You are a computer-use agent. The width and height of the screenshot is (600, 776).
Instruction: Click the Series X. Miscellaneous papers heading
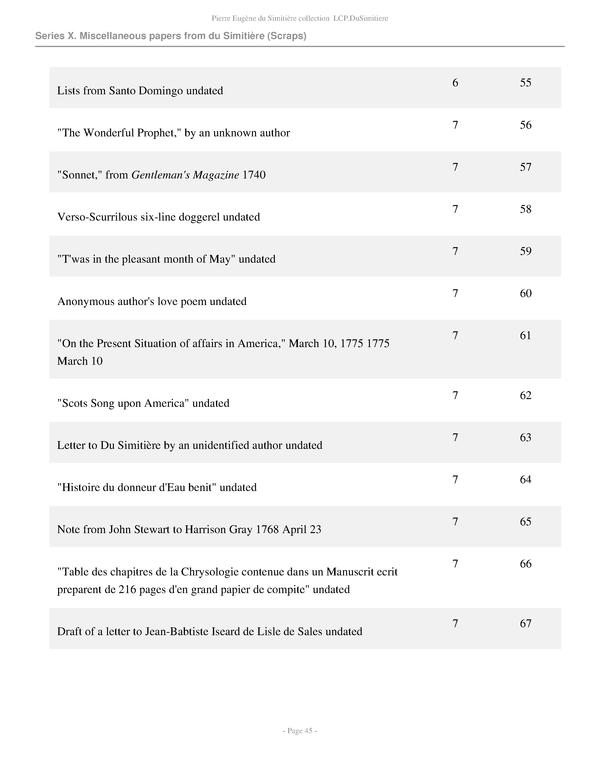point(170,36)
